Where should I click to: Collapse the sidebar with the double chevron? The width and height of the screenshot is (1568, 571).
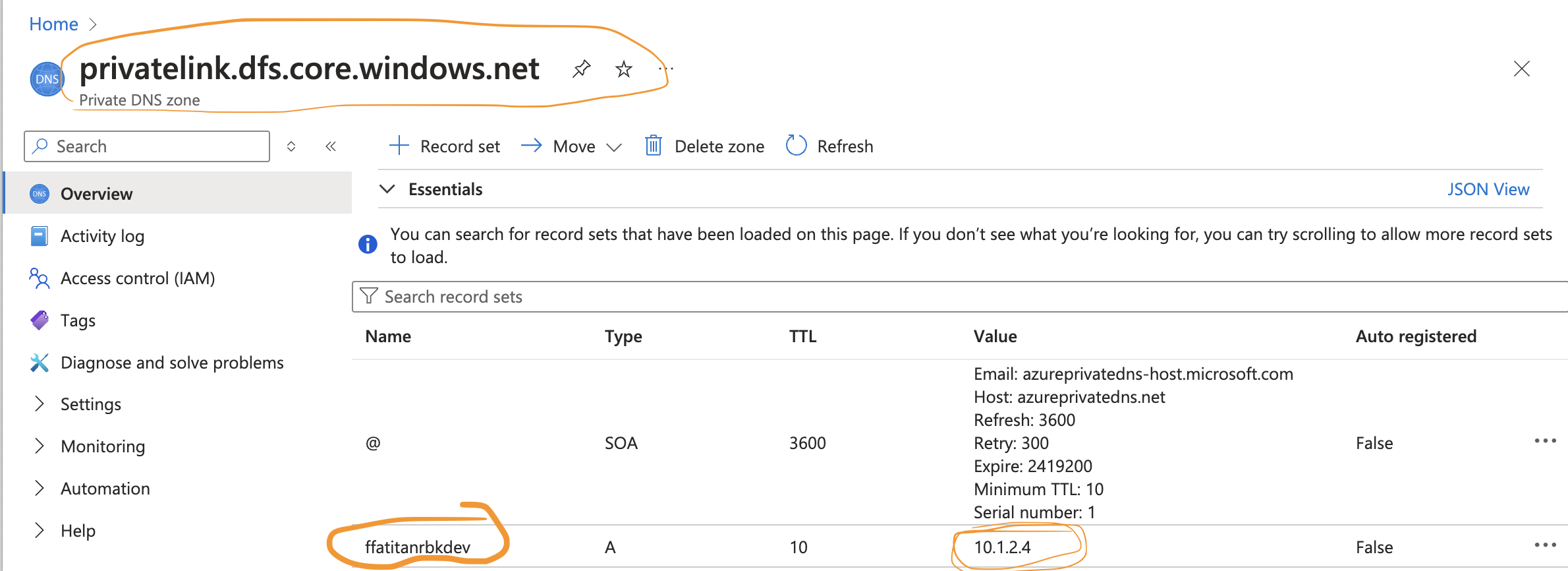click(331, 146)
